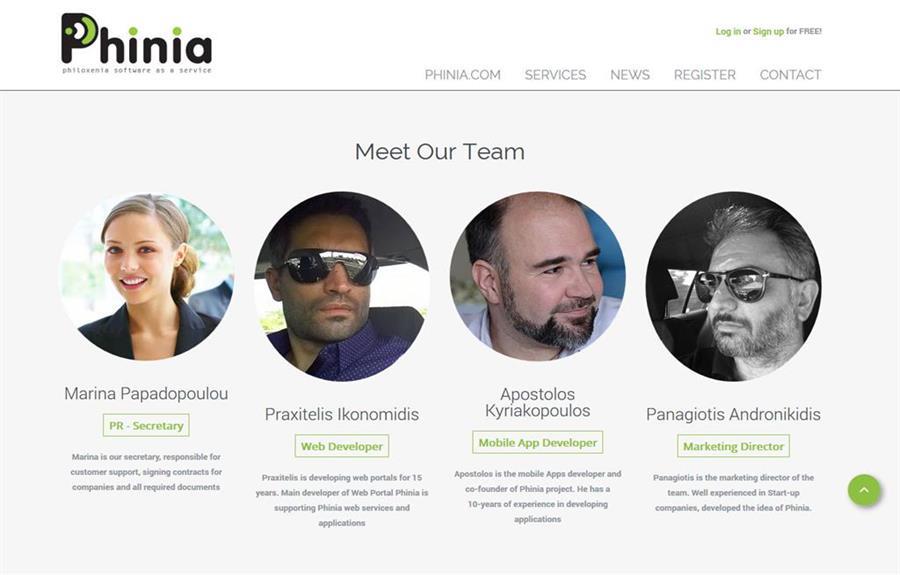900x575 pixels.
Task: Click the Mobile App Developer label
Action: tap(538, 442)
